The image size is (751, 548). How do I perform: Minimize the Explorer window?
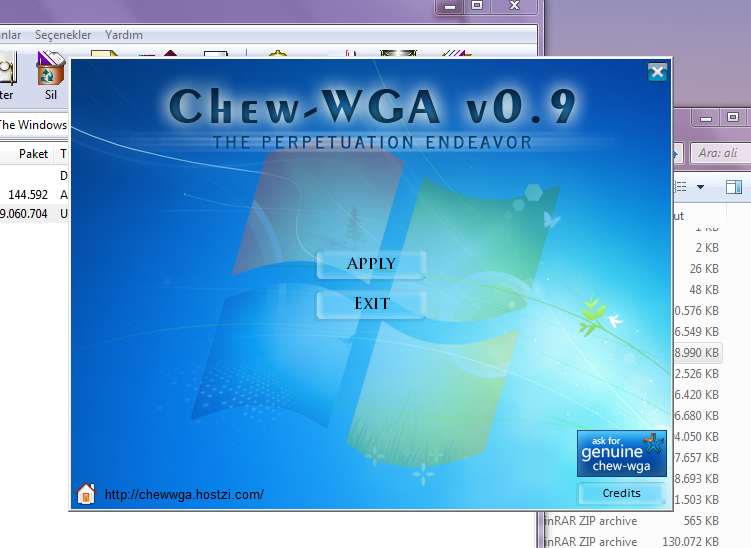pyautogui.click(x=706, y=118)
